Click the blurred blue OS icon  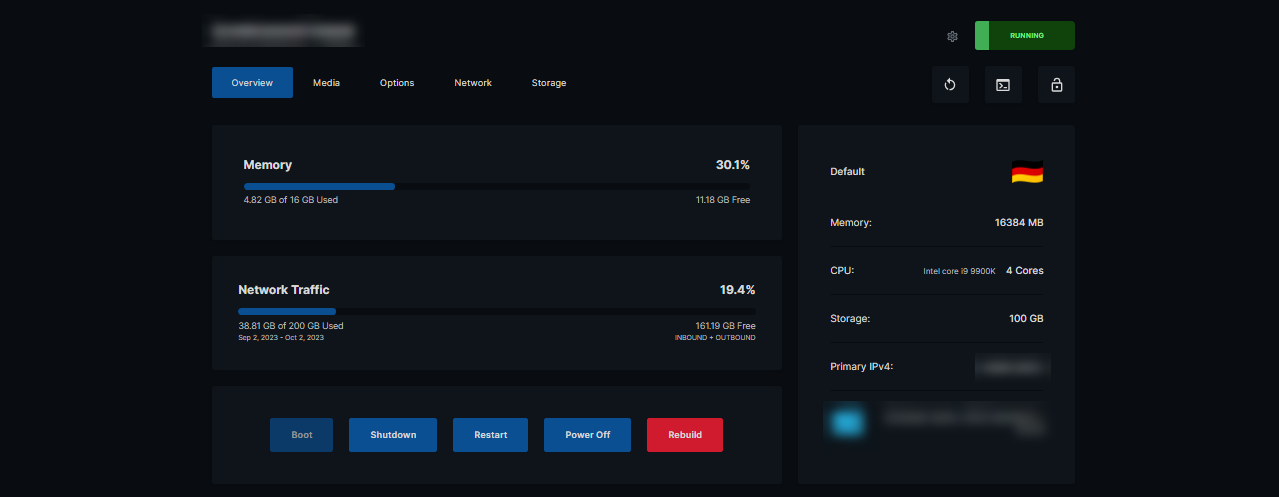846,422
